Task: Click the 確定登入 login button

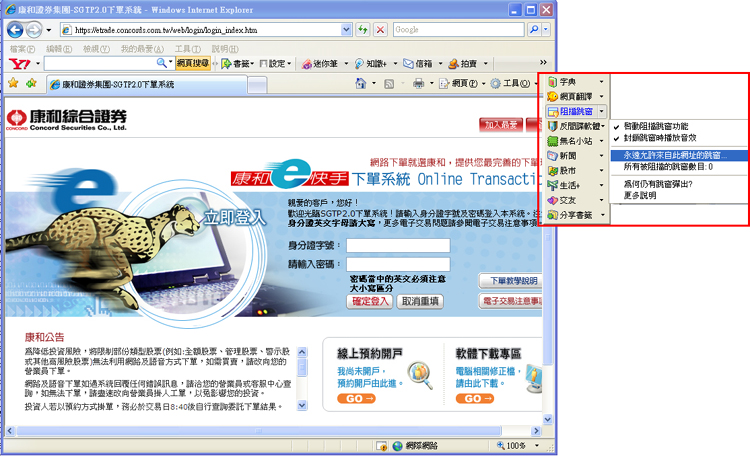Action: pyautogui.click(x=370, y=301)
